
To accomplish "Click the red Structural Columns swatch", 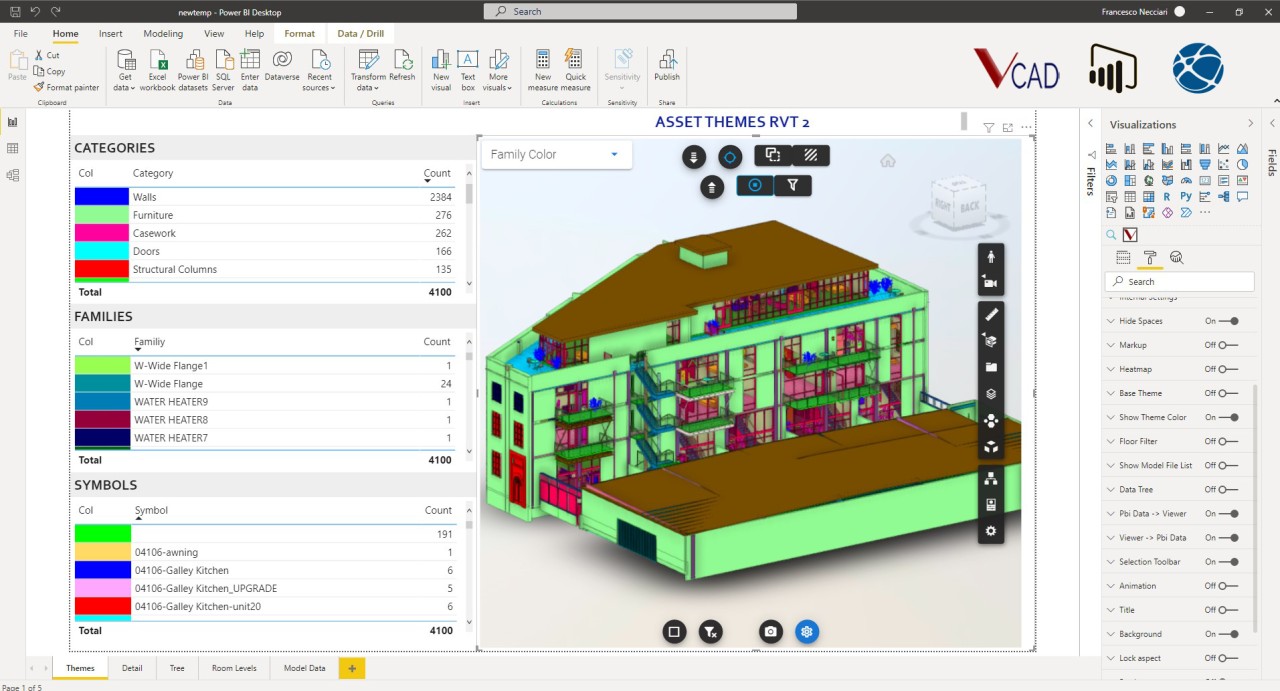I will [x=102, y=269].
